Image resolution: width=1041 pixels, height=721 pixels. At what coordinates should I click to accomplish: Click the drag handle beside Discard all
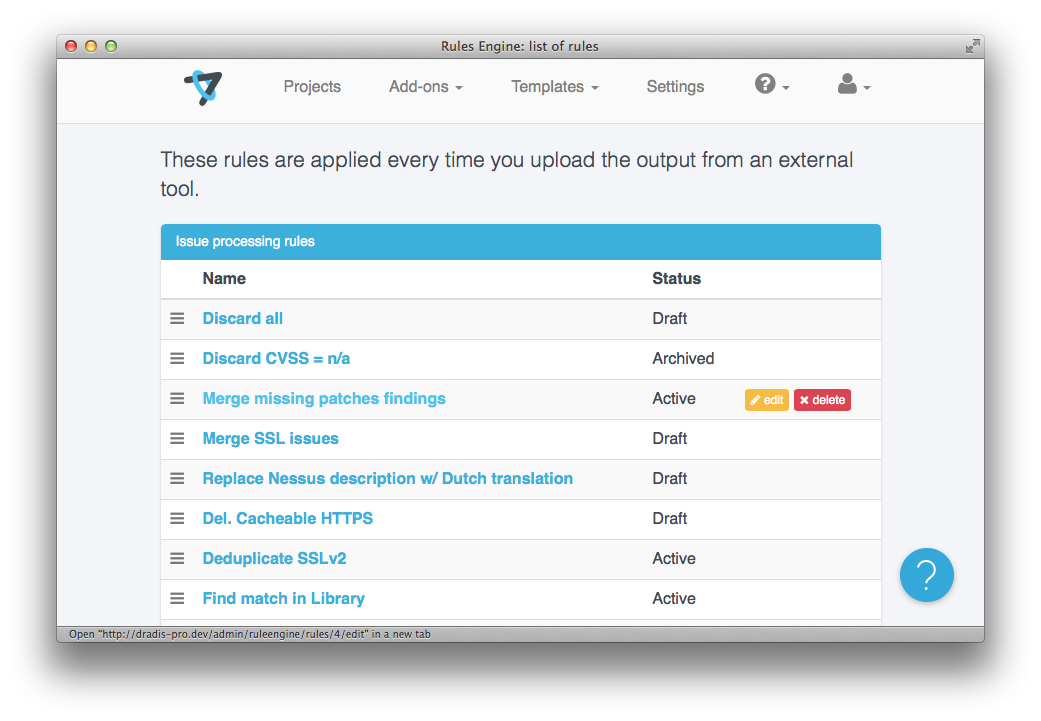point(177,318)
